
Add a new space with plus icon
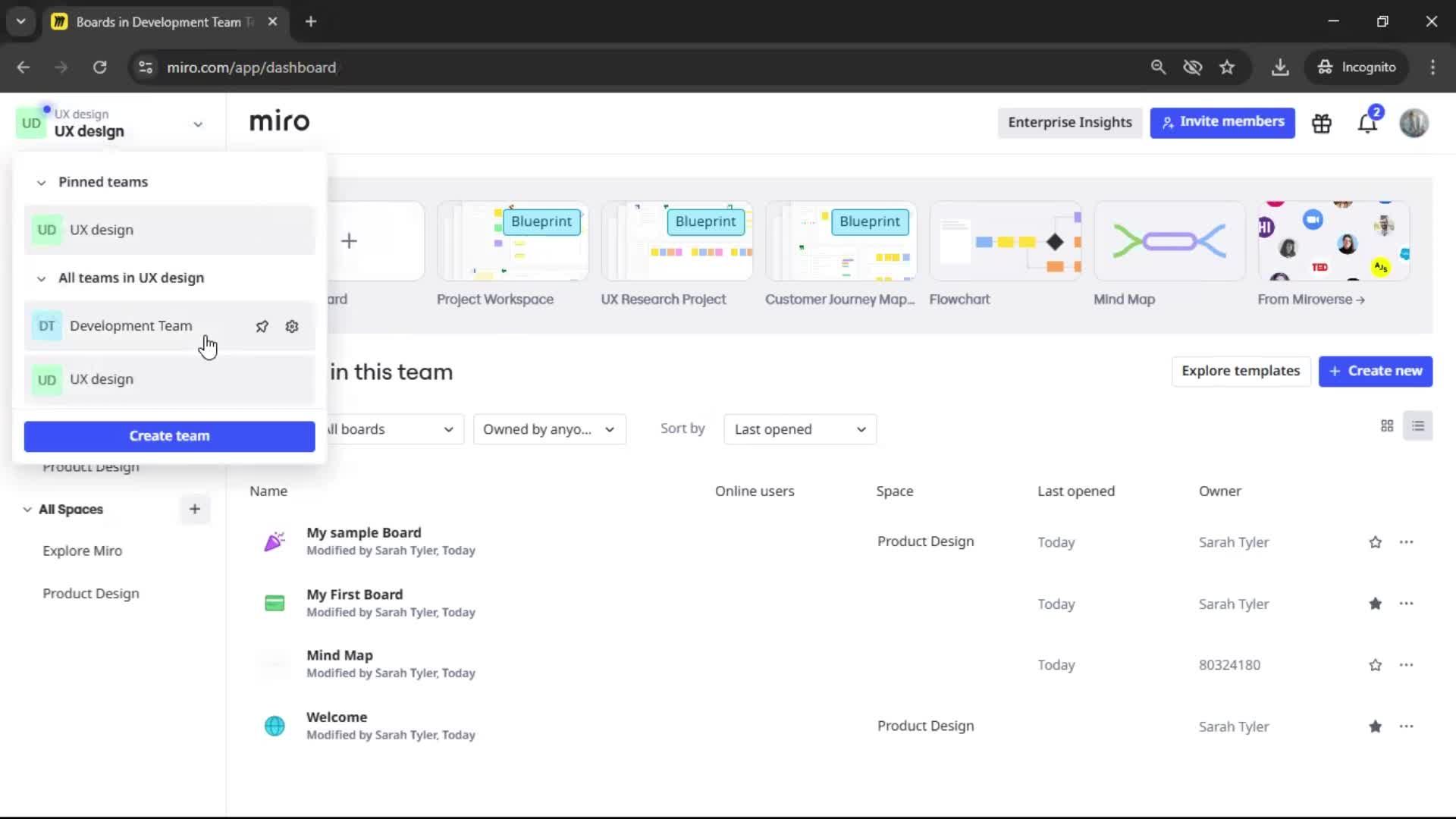pyautogui.click(x=195, y=509)
